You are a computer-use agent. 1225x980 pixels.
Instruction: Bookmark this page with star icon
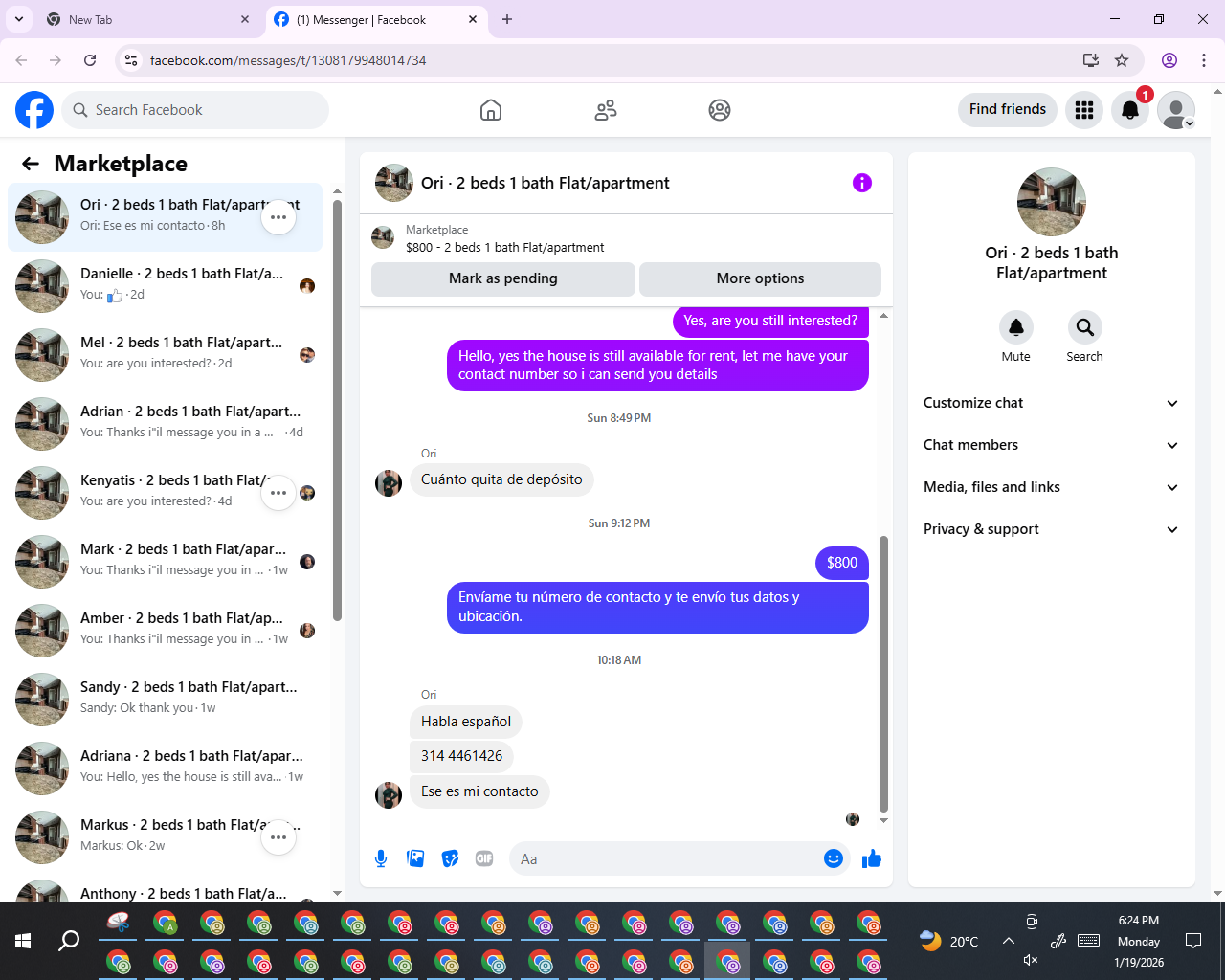tap(1122, 60)
